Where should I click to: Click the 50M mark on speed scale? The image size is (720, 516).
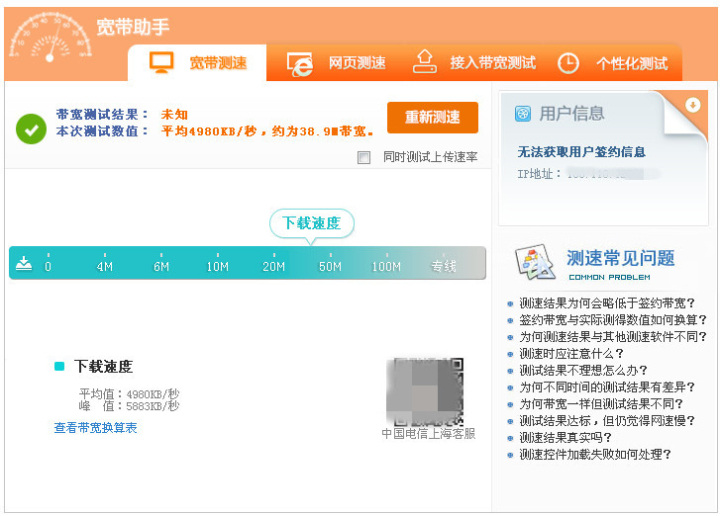pos(330,267)
